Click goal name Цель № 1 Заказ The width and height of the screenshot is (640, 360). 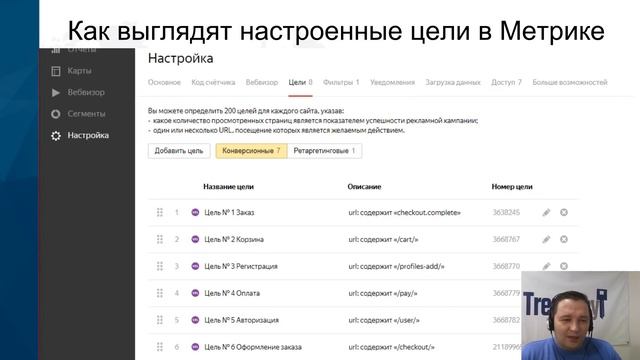tap(229, 212)
